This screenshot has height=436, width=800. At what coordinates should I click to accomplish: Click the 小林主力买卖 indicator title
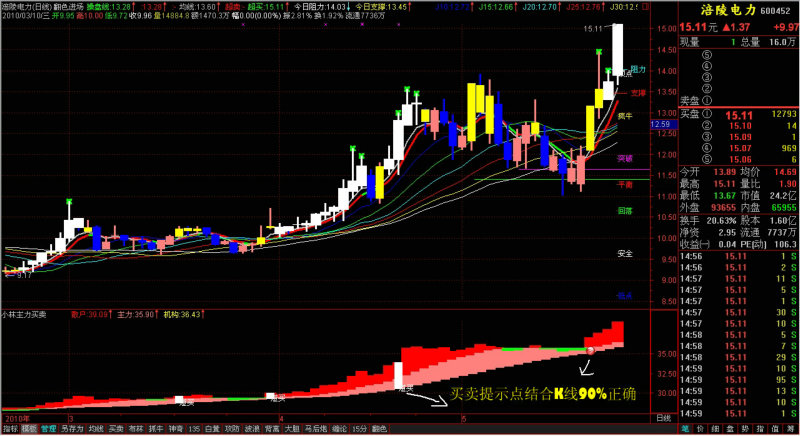tap(23, 315)
